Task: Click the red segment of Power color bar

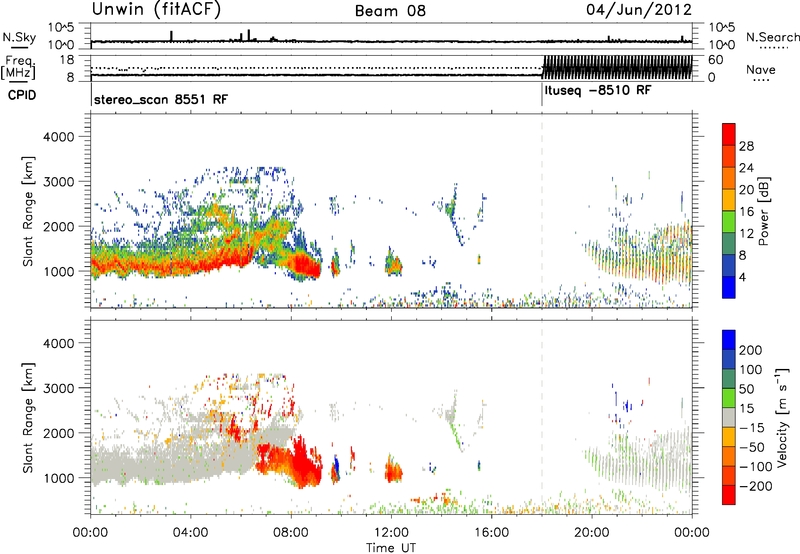Action: [729, 134]
